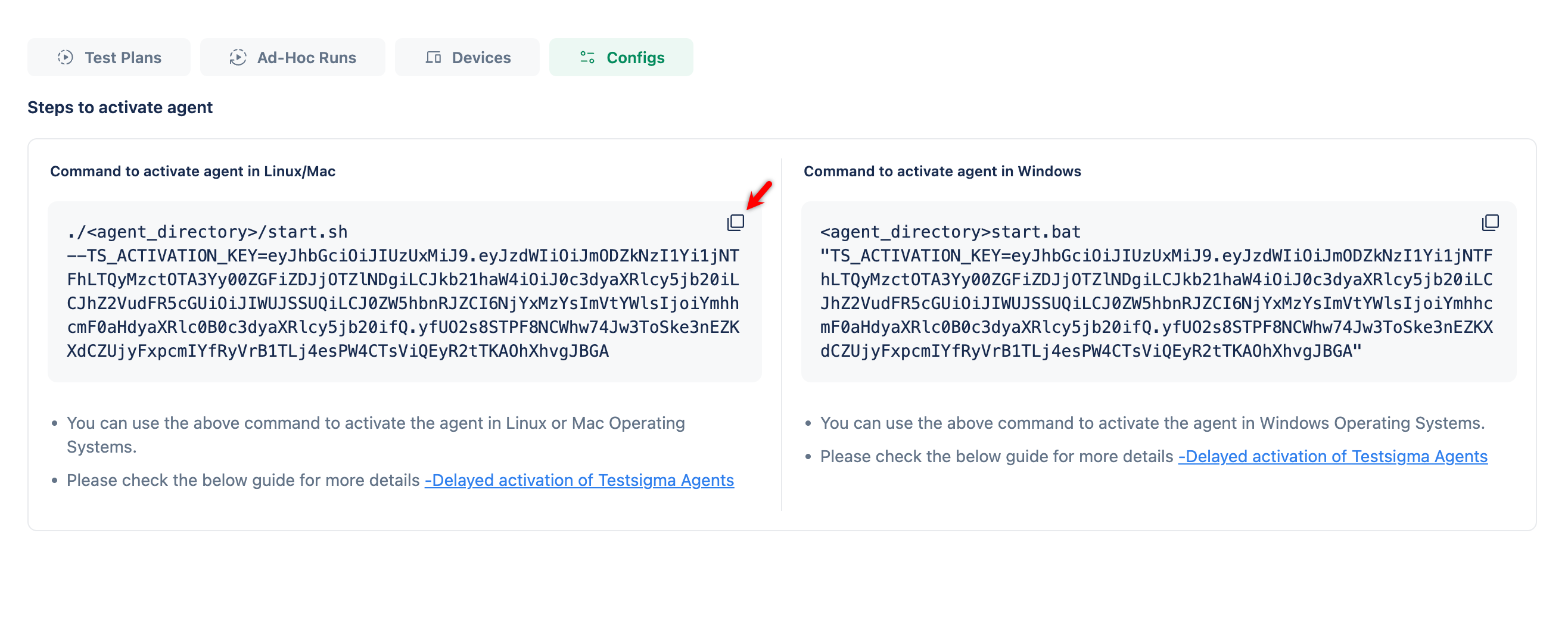Click the 'Steps to activate agent' heading
This screenshot has width=1568, height=617.
(120, 107)
